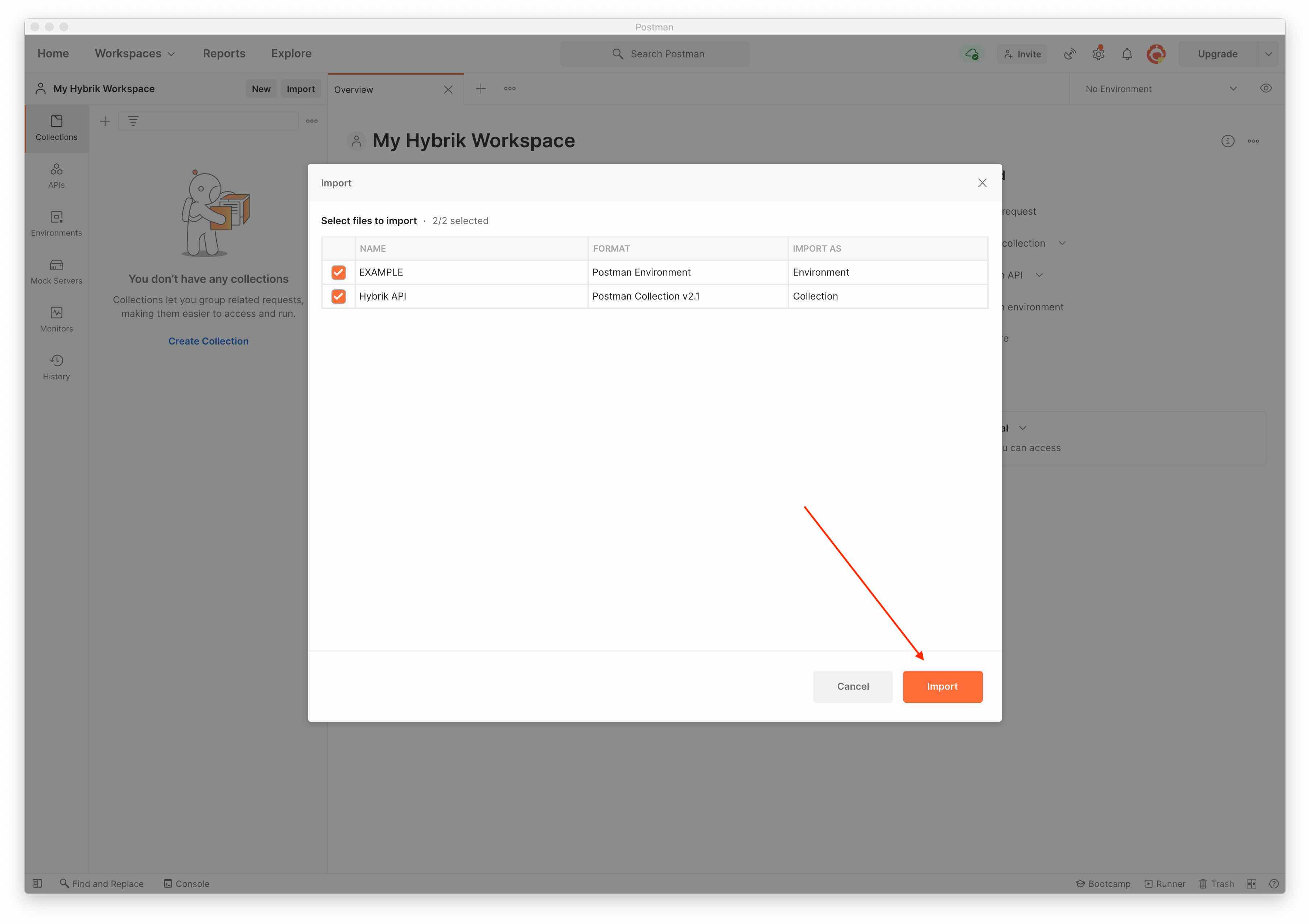Click the environment quick look eye icon
Image resolution: width=1310 pixels, height=924 pixels.
coord(1265,88)
